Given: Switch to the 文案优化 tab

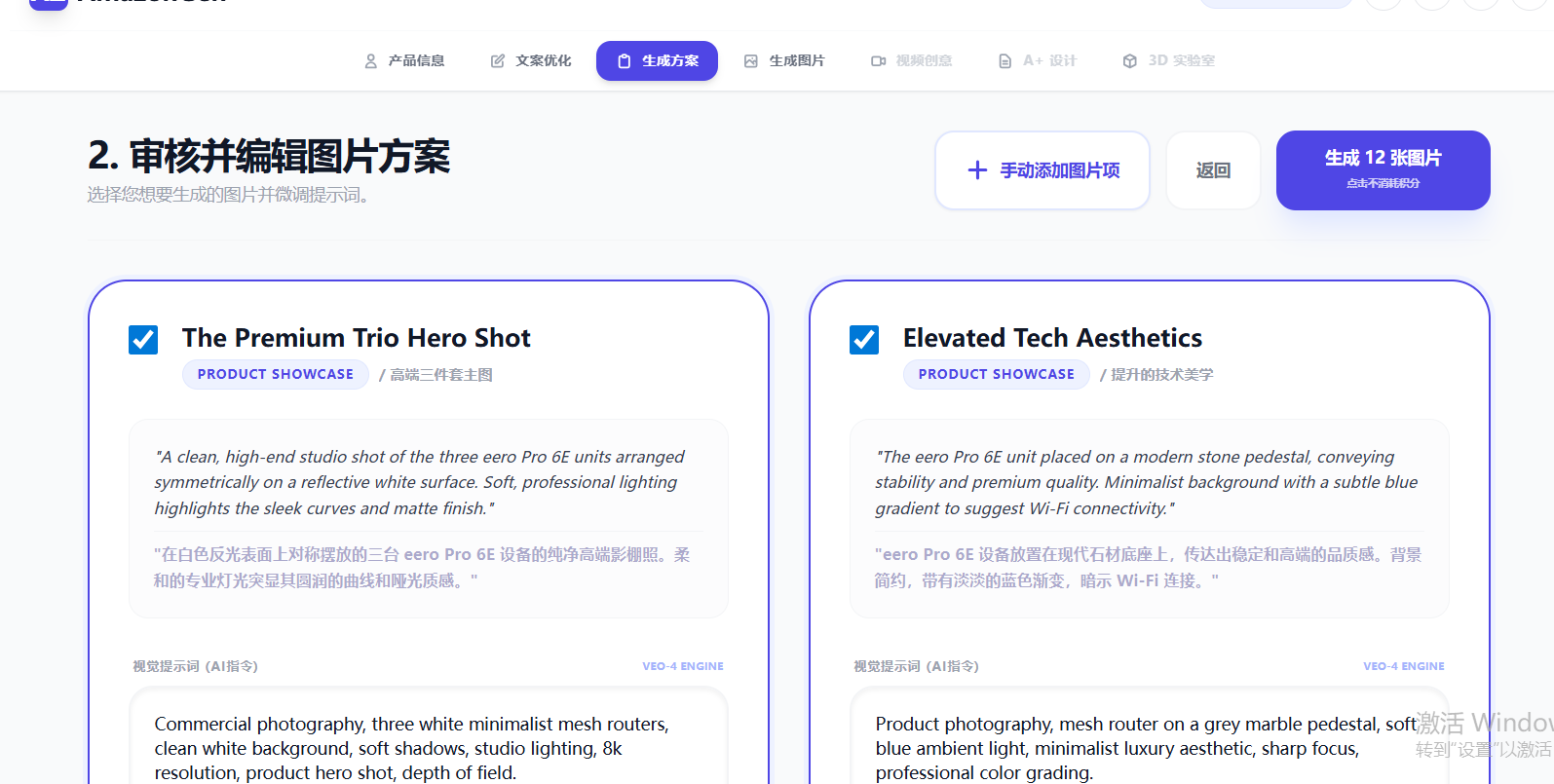Looking at the screenshot, I should (531, 61).
